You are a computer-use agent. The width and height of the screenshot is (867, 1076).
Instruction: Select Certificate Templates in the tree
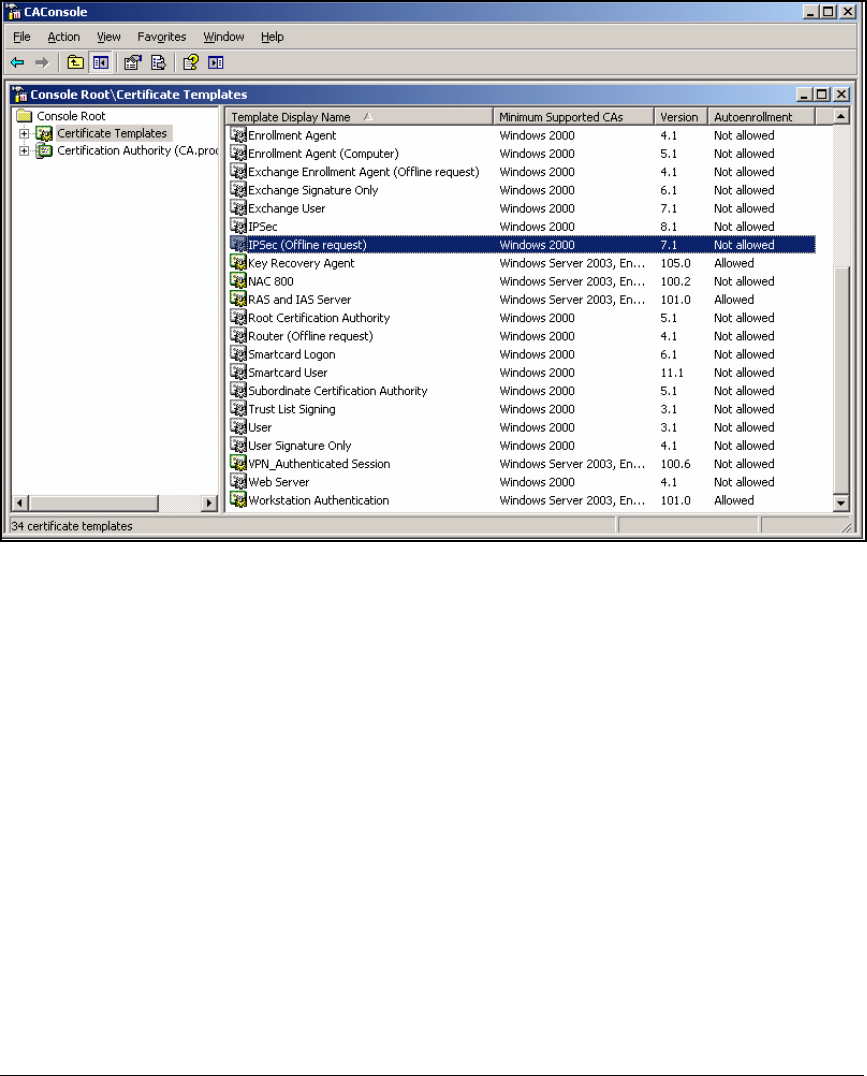[x=112, y=133]
